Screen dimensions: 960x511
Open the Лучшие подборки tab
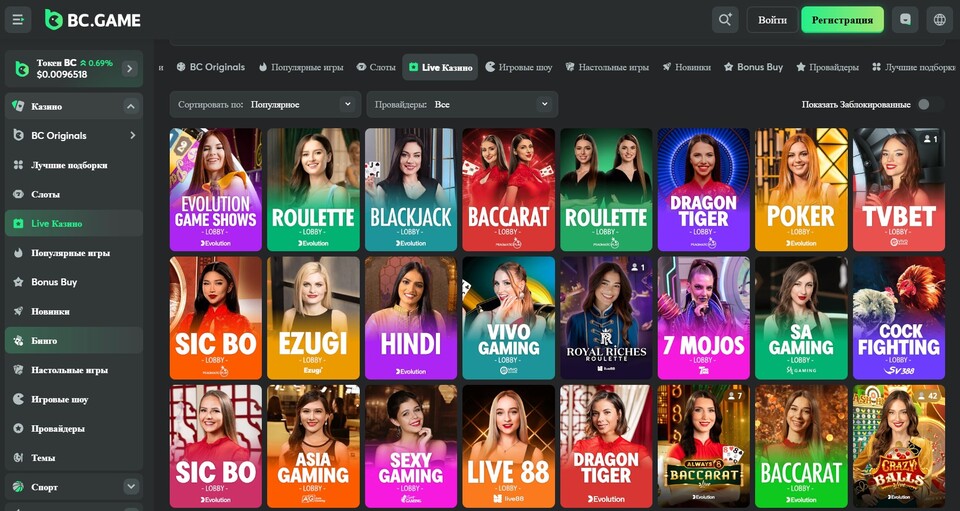(914, 67)
